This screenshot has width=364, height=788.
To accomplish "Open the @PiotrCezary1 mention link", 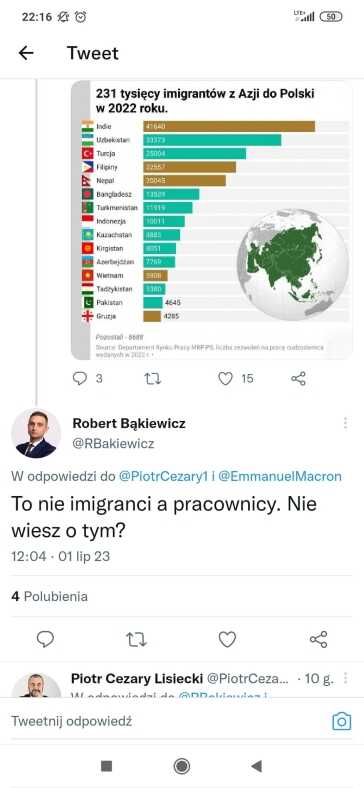I will (x=163, y=476).
